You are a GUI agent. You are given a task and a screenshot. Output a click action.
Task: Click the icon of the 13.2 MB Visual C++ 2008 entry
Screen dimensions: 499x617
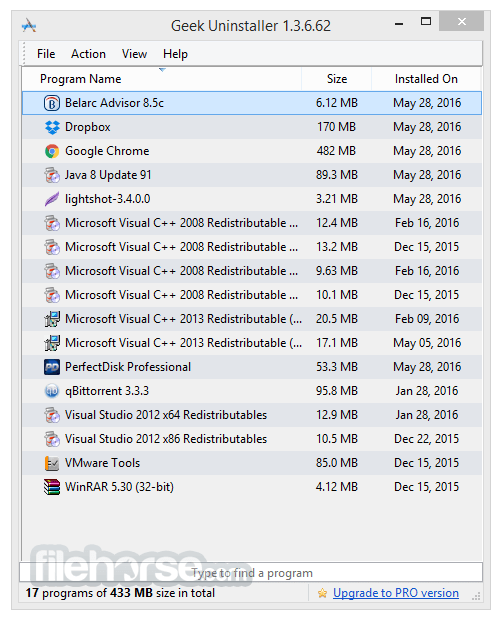pos(52,247)
